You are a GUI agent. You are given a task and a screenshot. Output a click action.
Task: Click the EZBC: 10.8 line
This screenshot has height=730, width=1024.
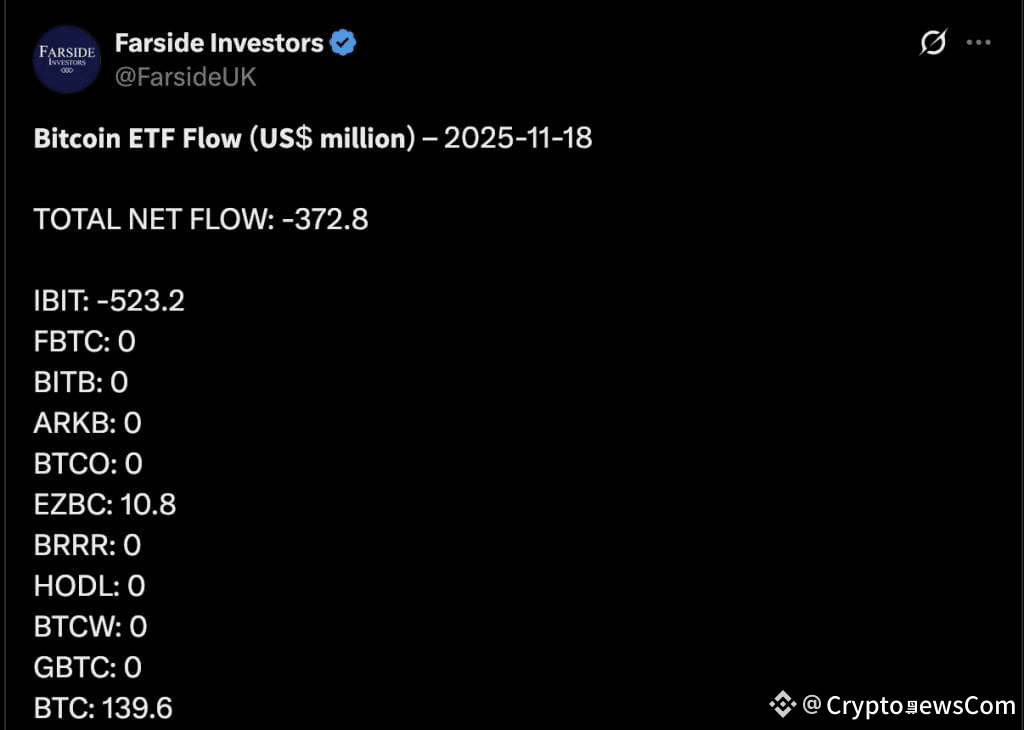[104, 505]
